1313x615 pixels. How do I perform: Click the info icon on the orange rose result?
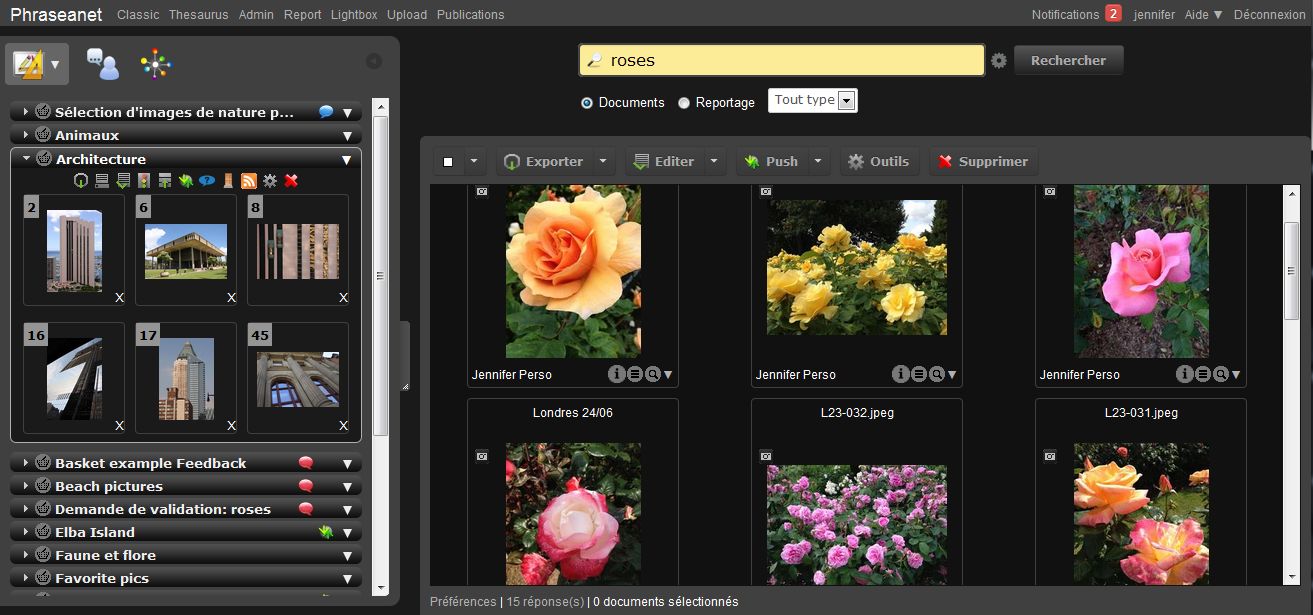pos(618,374)
